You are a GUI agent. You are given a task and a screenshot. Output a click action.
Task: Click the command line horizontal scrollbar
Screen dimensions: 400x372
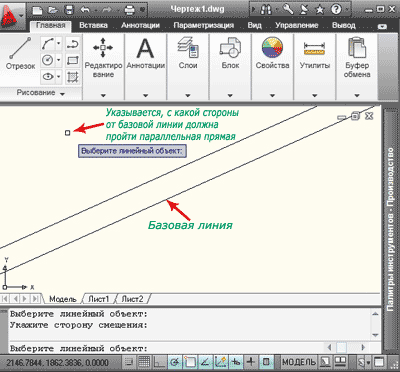coord(347,348)
